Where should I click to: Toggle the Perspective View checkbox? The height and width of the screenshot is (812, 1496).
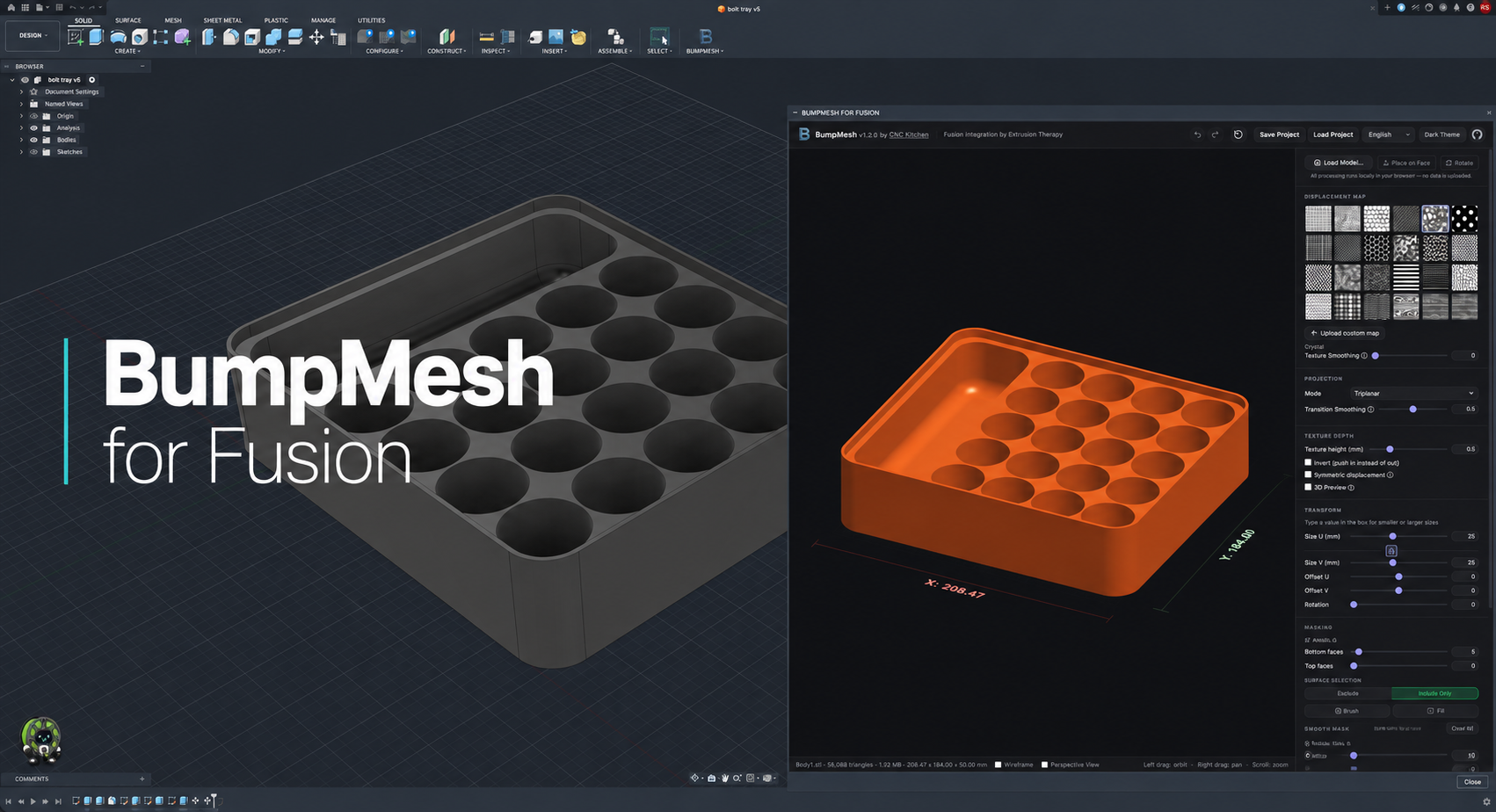click(1044, 765)
